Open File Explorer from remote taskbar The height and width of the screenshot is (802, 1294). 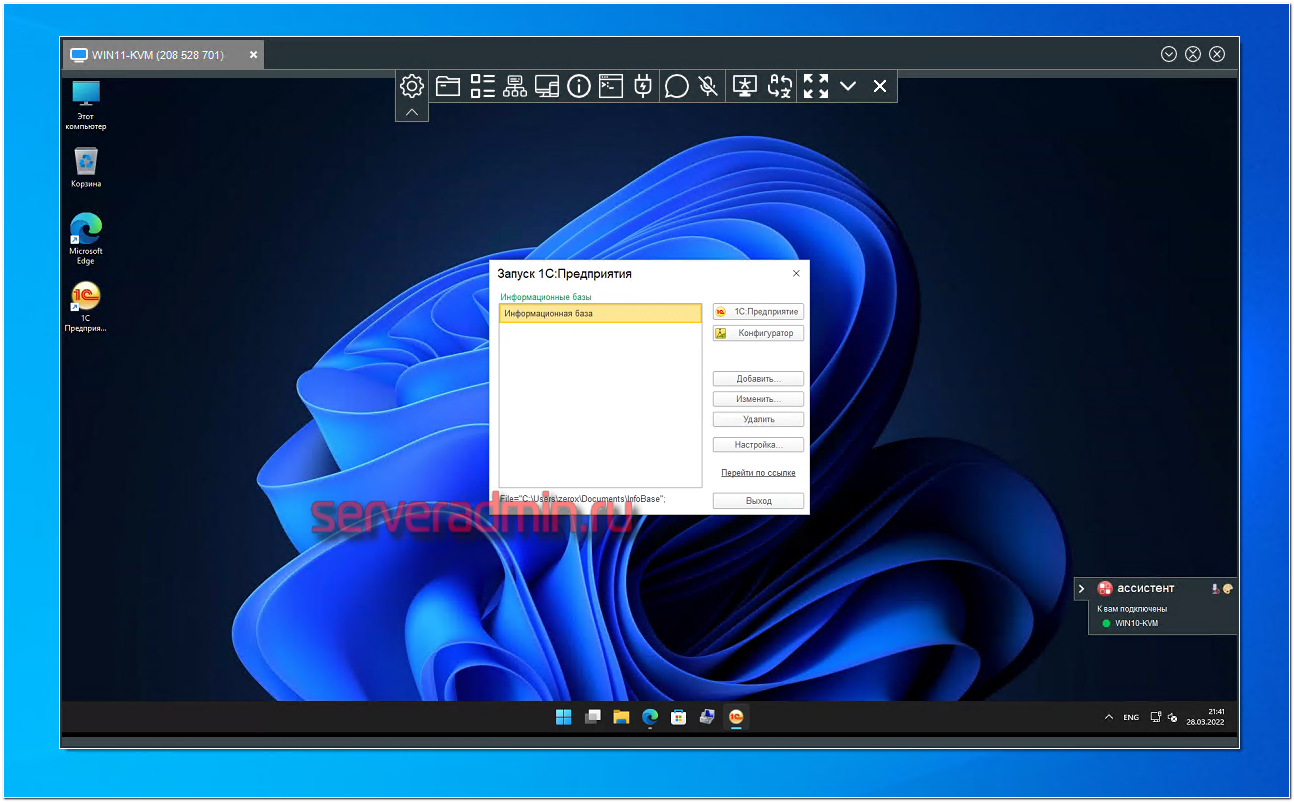(x=621, y=717)
